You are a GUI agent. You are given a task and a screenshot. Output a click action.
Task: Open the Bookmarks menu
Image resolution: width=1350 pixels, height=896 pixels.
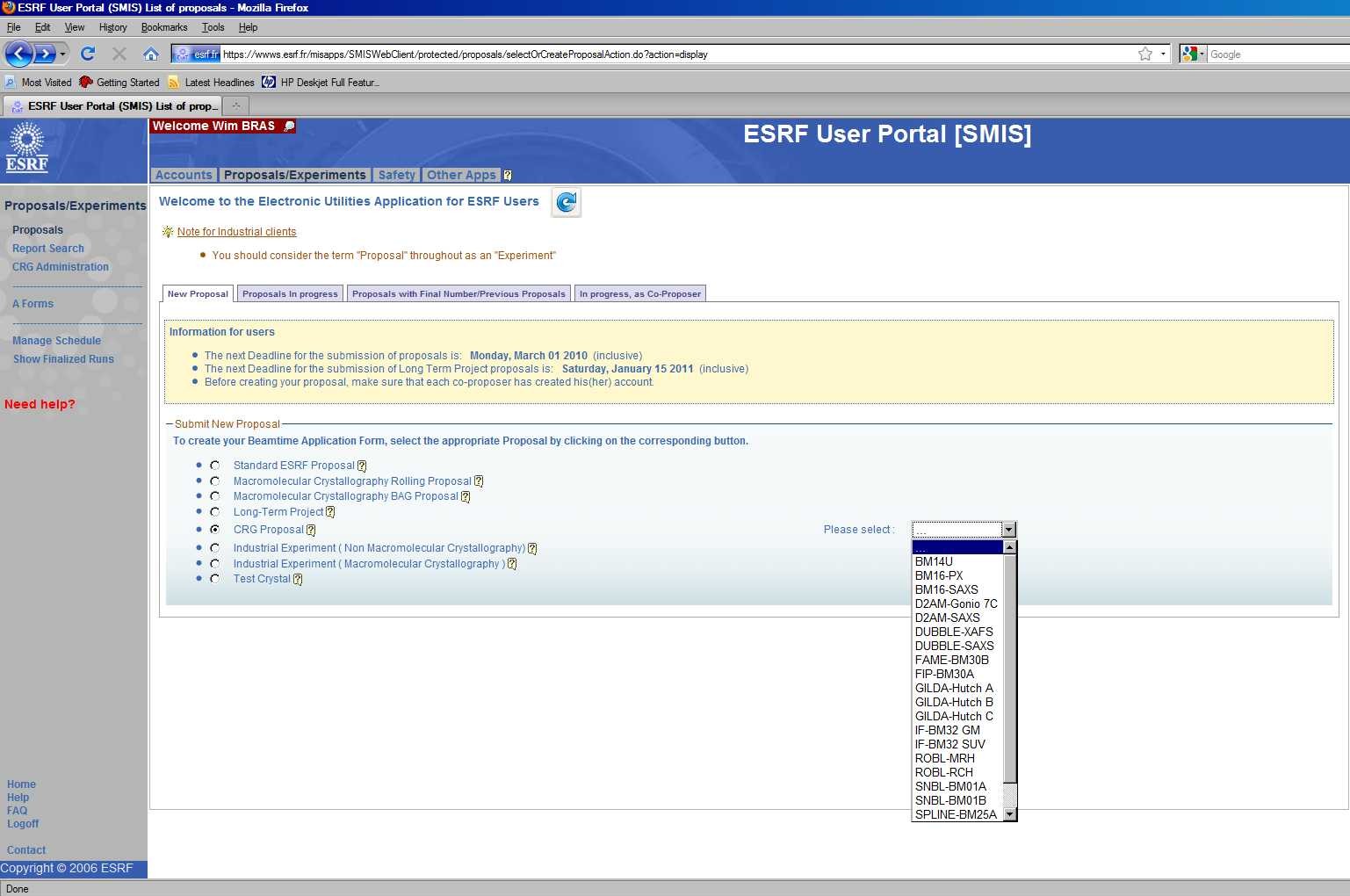click(164, 27)
